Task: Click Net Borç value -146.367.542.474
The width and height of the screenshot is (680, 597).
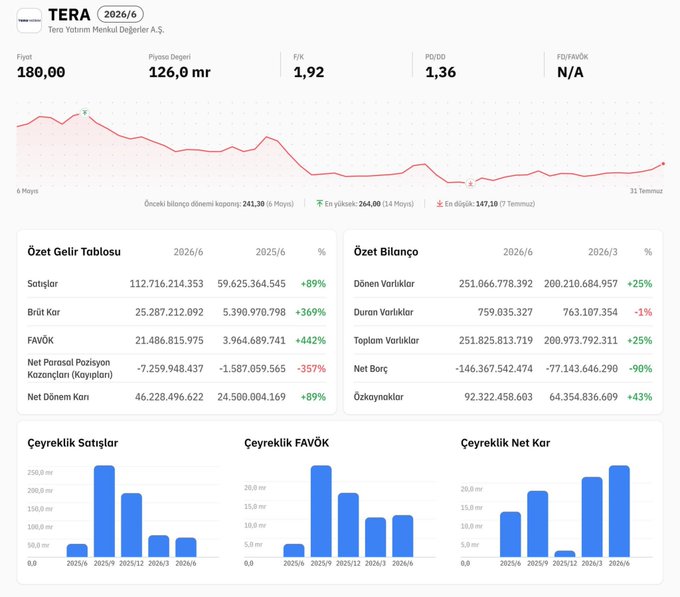Action: [494, 369]
